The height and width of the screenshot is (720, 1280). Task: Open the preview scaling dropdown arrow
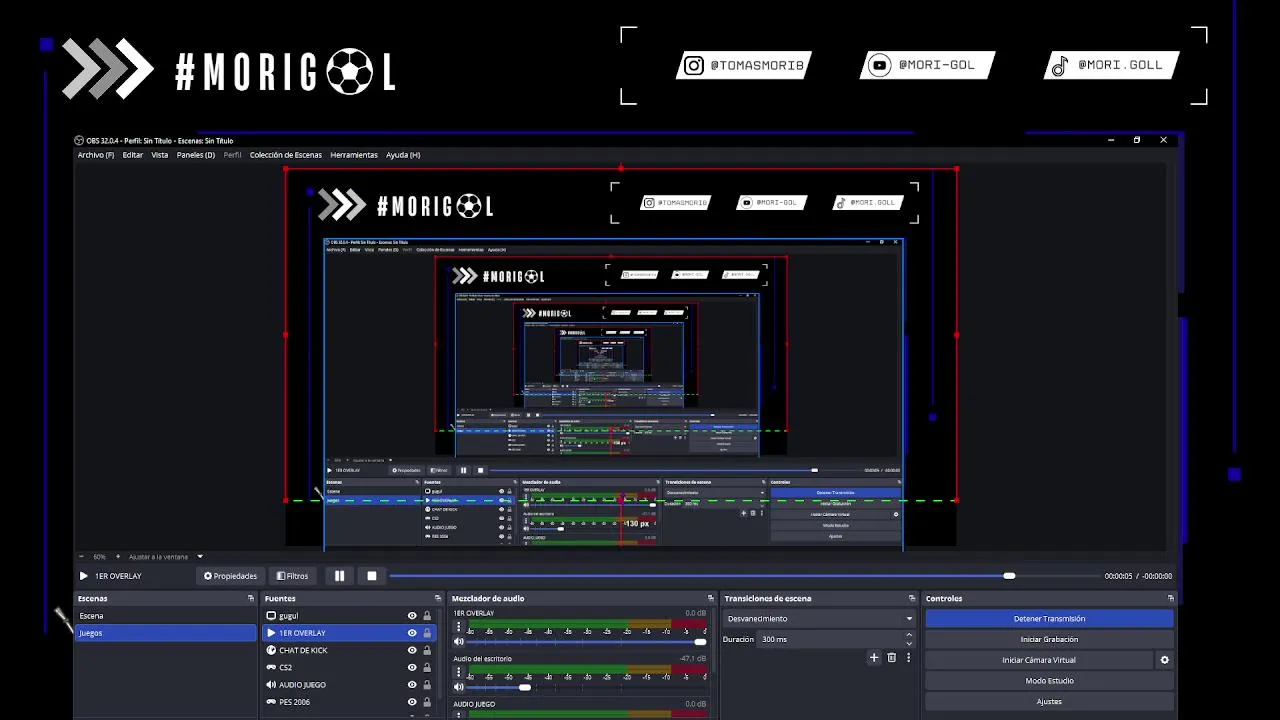(200, 557)
